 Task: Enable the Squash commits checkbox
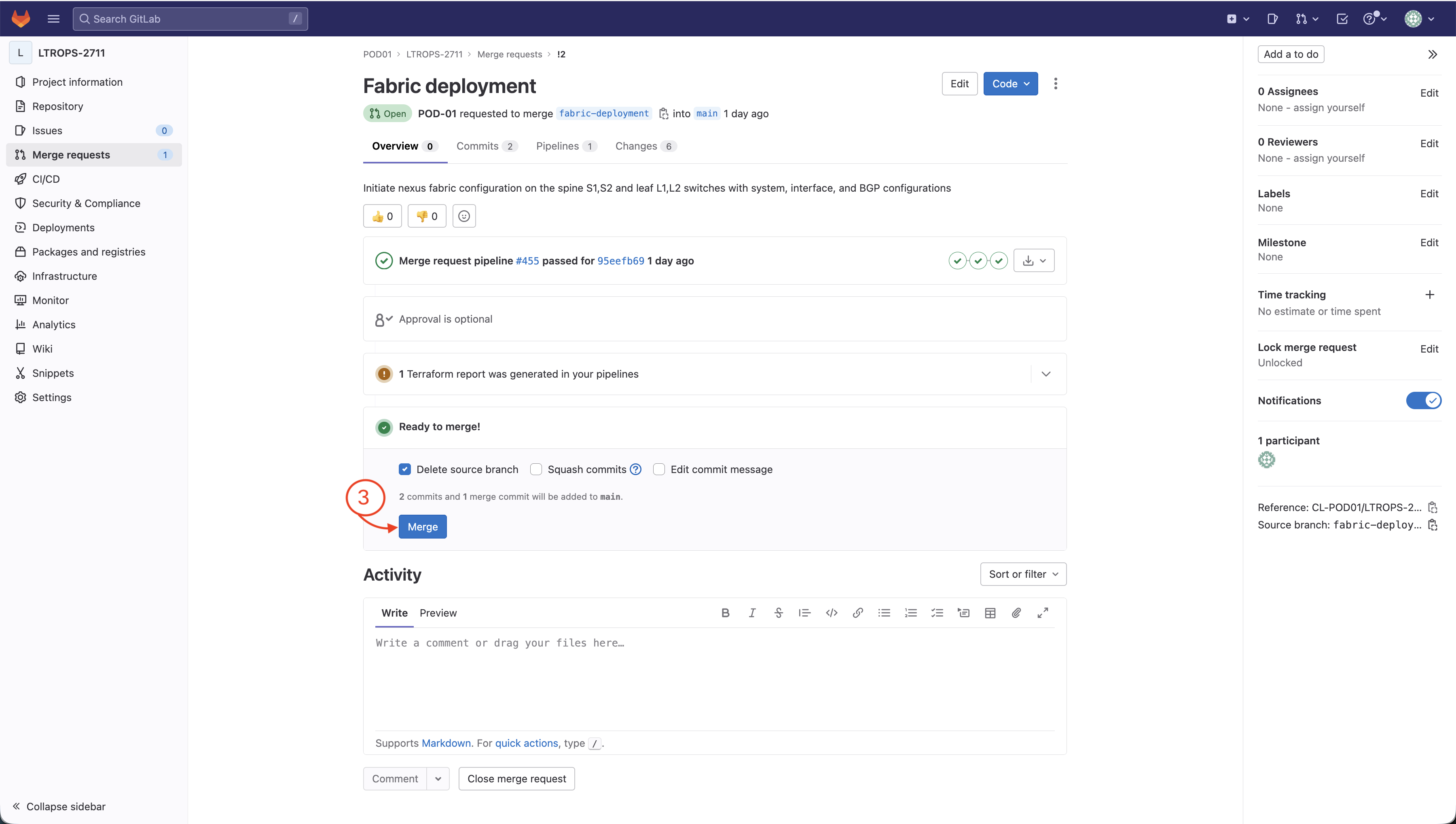[536, 469]
